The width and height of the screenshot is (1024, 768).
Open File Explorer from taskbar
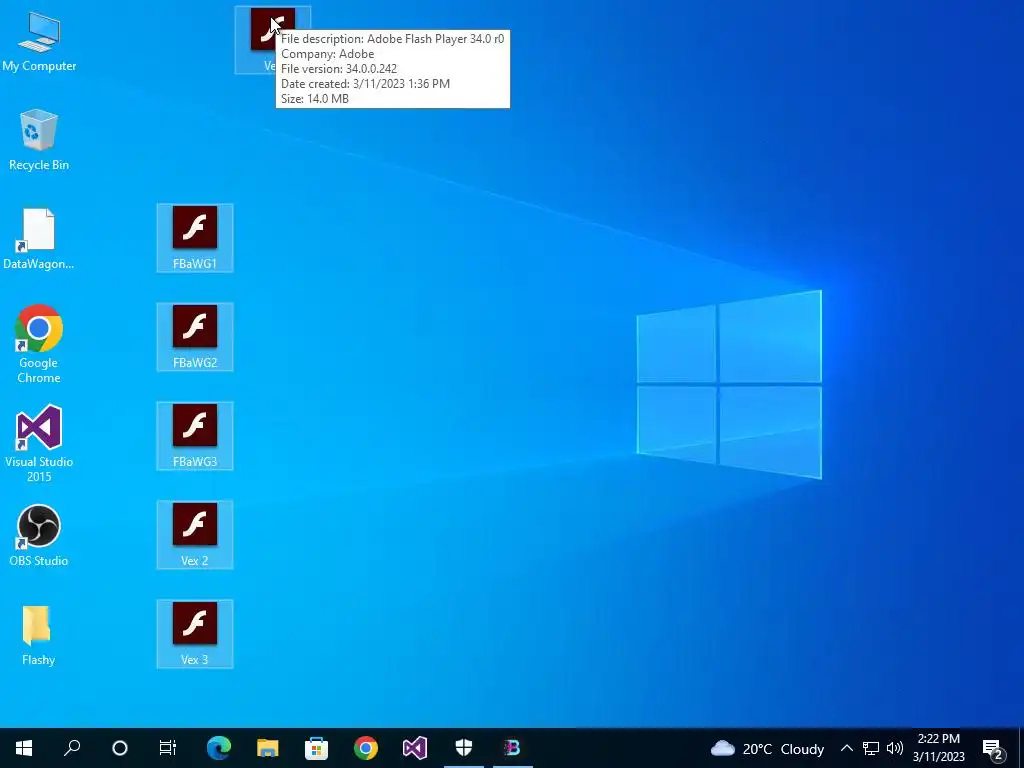point(268,748)
